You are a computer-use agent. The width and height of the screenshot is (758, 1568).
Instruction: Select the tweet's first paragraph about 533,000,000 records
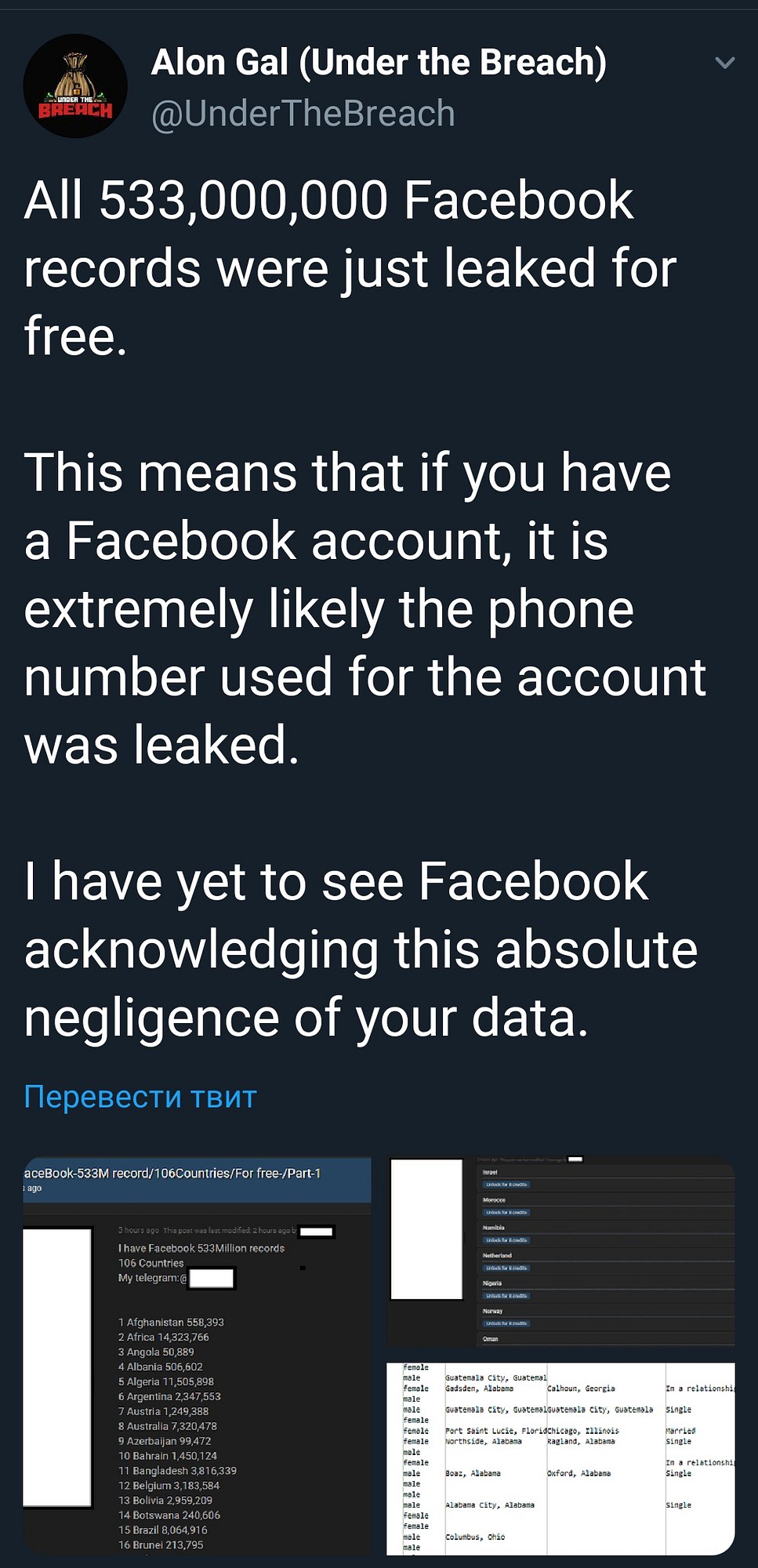point(350,268)
